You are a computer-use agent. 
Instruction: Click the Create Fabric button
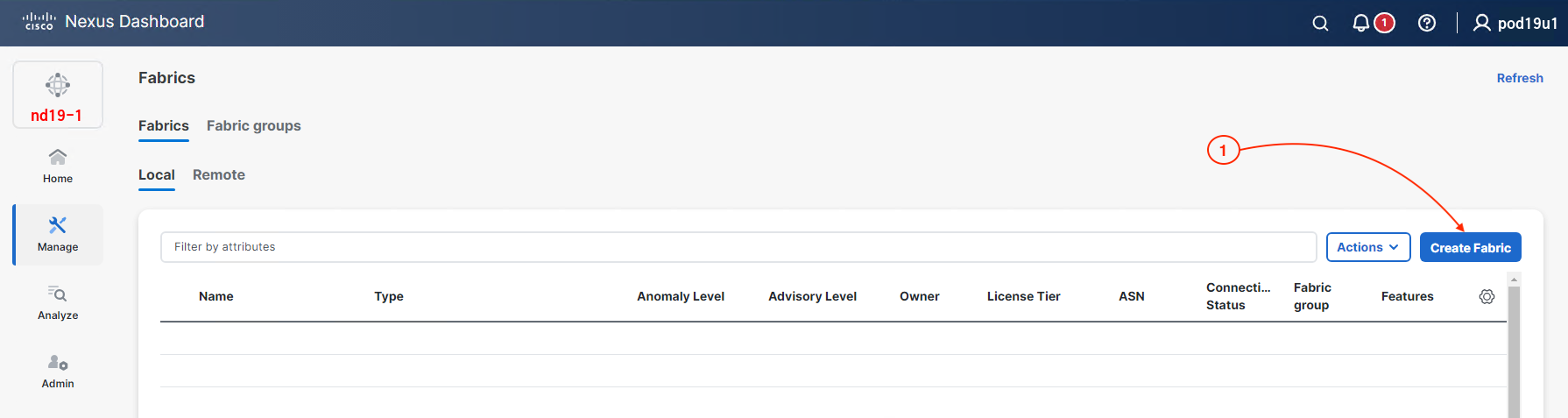(1470, 248)
